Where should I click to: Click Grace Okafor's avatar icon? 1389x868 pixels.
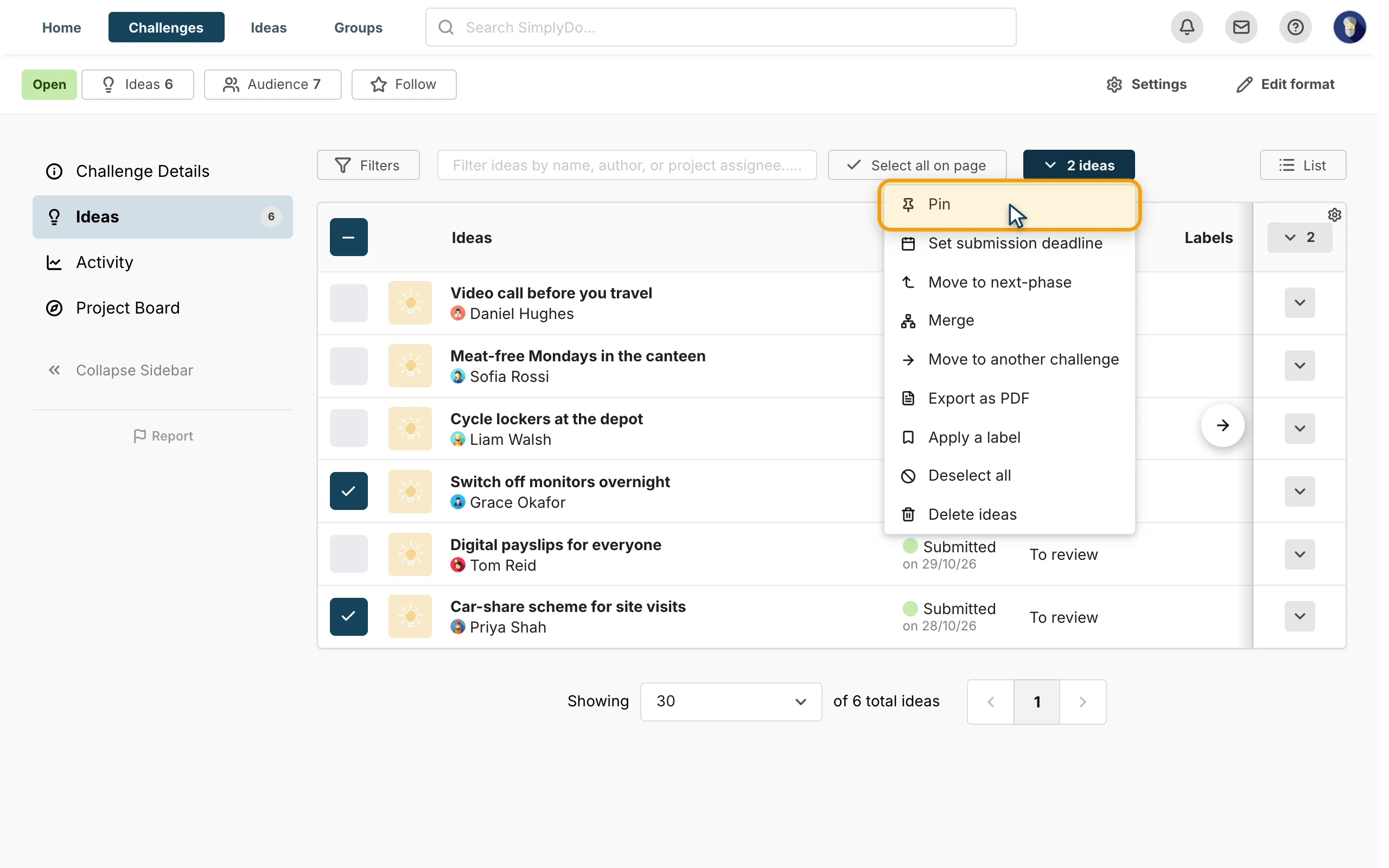tap(457, 502)
